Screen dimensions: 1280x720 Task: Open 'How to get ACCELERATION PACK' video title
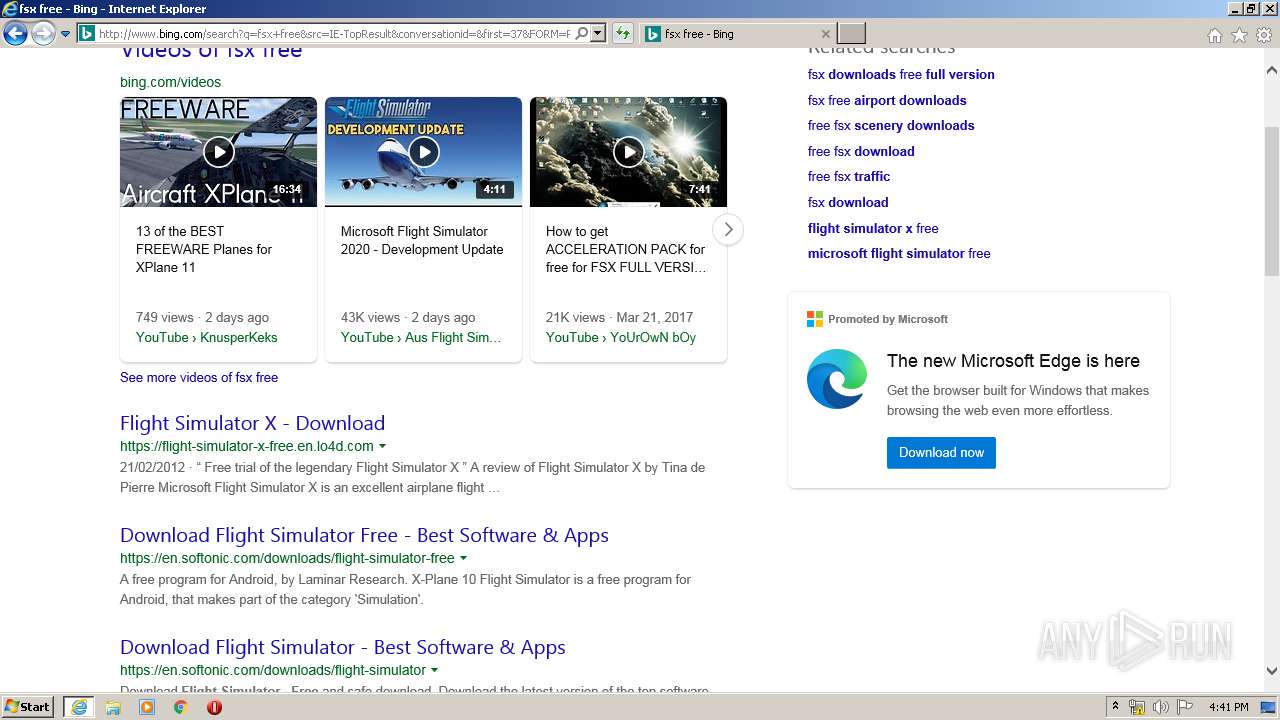tap(626, 249)
